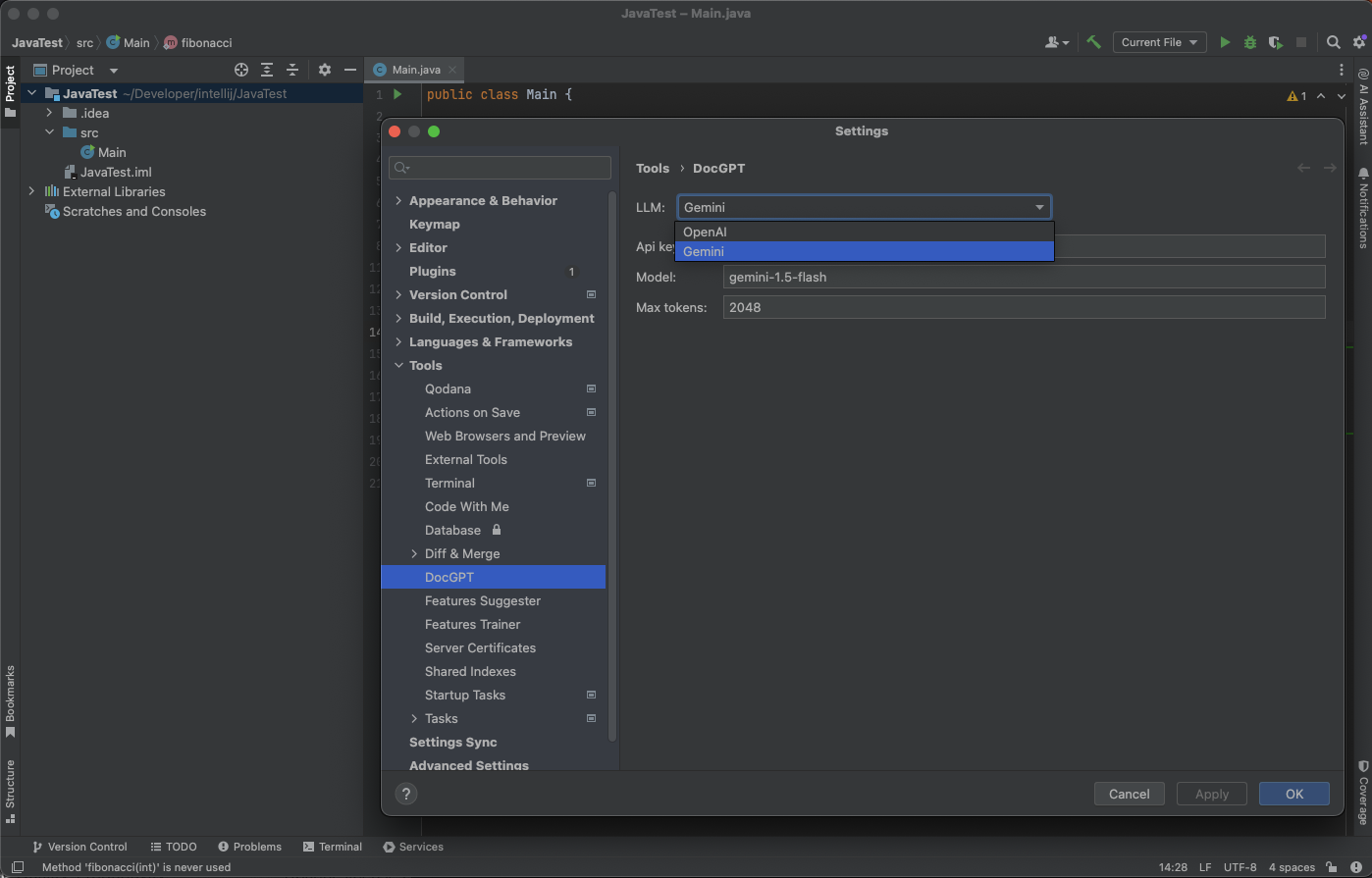Image resolution: width=1372 pixels, height=878 pixels.
Task: Open editor tabs more-options menu
Action: (1342, 70)
